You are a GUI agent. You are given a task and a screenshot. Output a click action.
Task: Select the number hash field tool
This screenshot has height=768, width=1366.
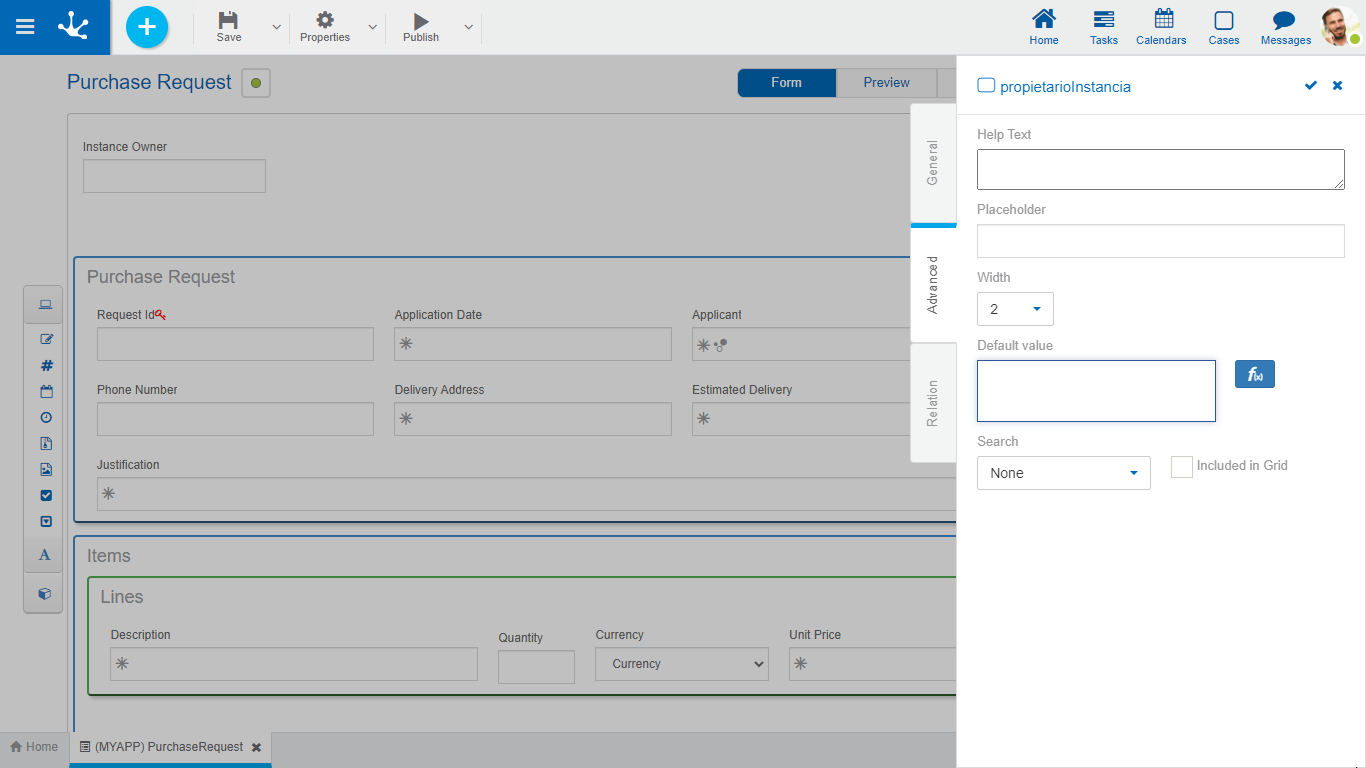pyautogui.click(x=45, y=365)
